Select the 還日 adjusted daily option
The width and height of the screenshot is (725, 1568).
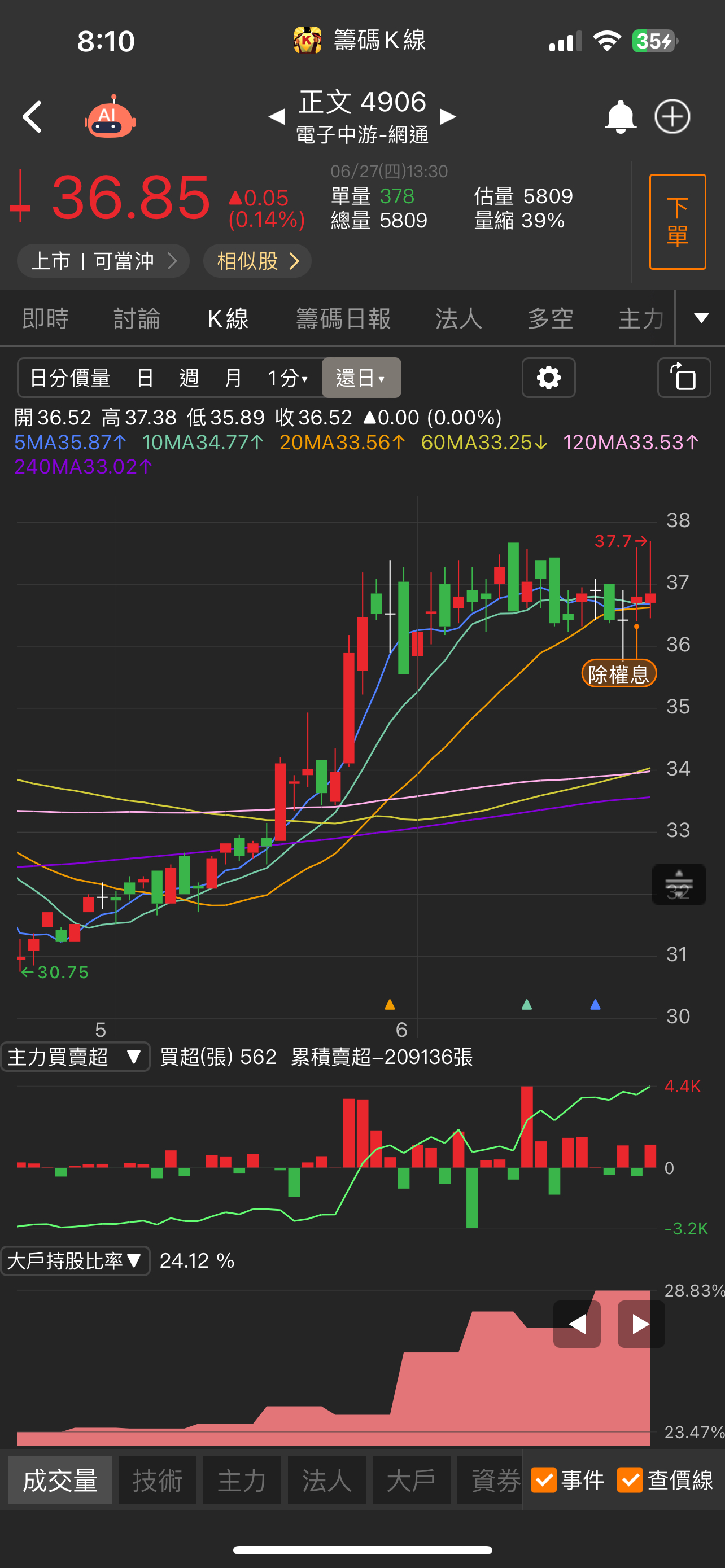pyautogui.click(x=361, y=378)
